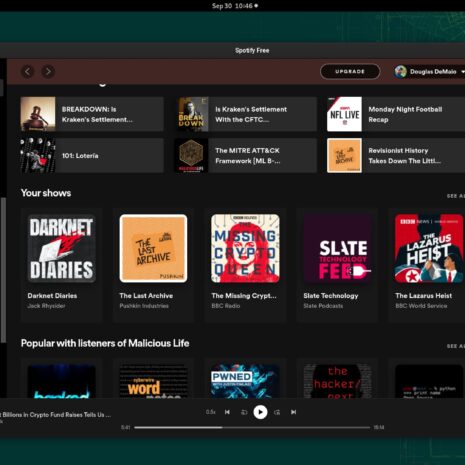Image resolution: width=465 pixels, height=465 pixels.
Task: Open the Douglas DeMaio account menu arrow
Action: tap(463, 72)
